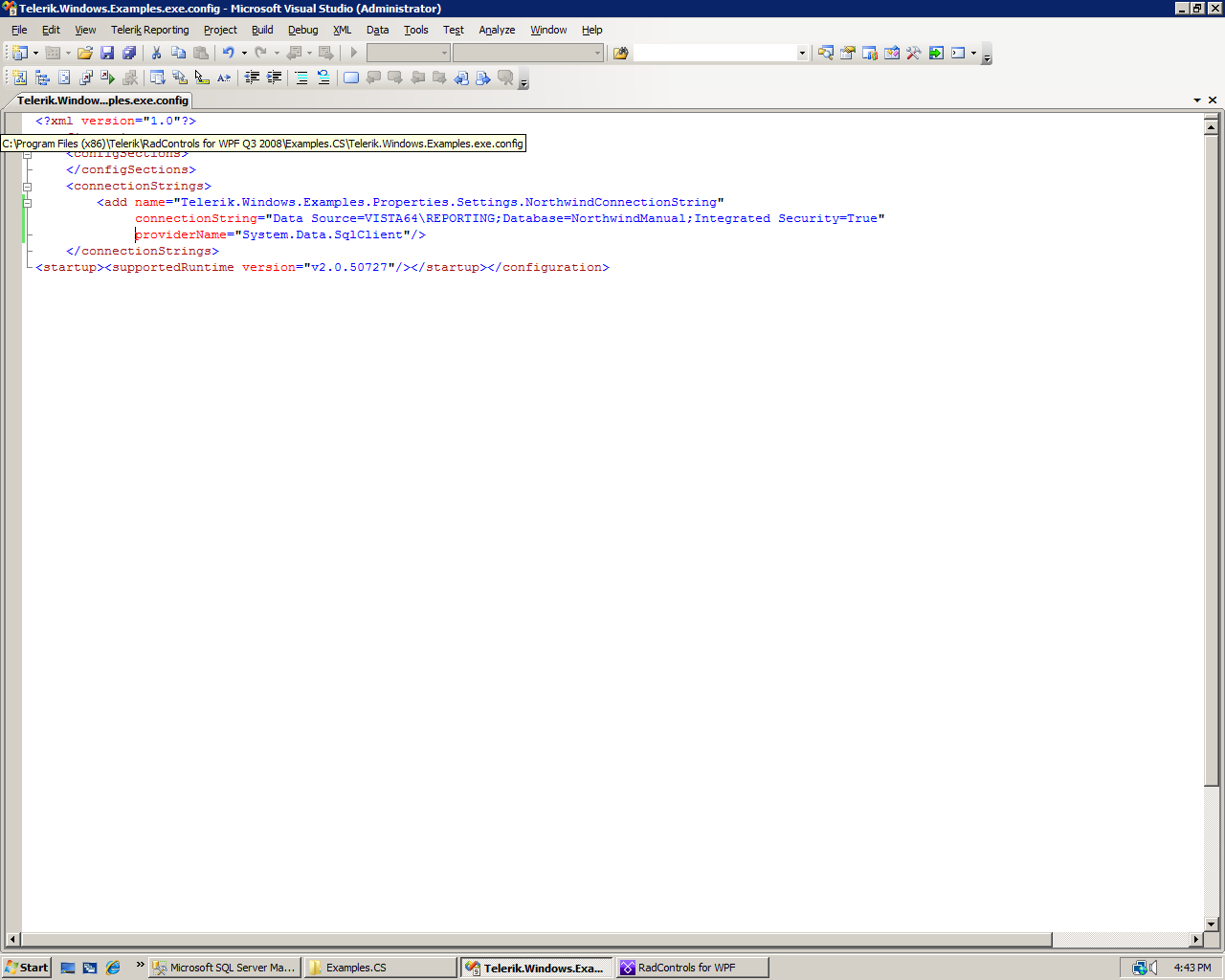Expand the Command Window dropdown arrow

coord(973,53)
